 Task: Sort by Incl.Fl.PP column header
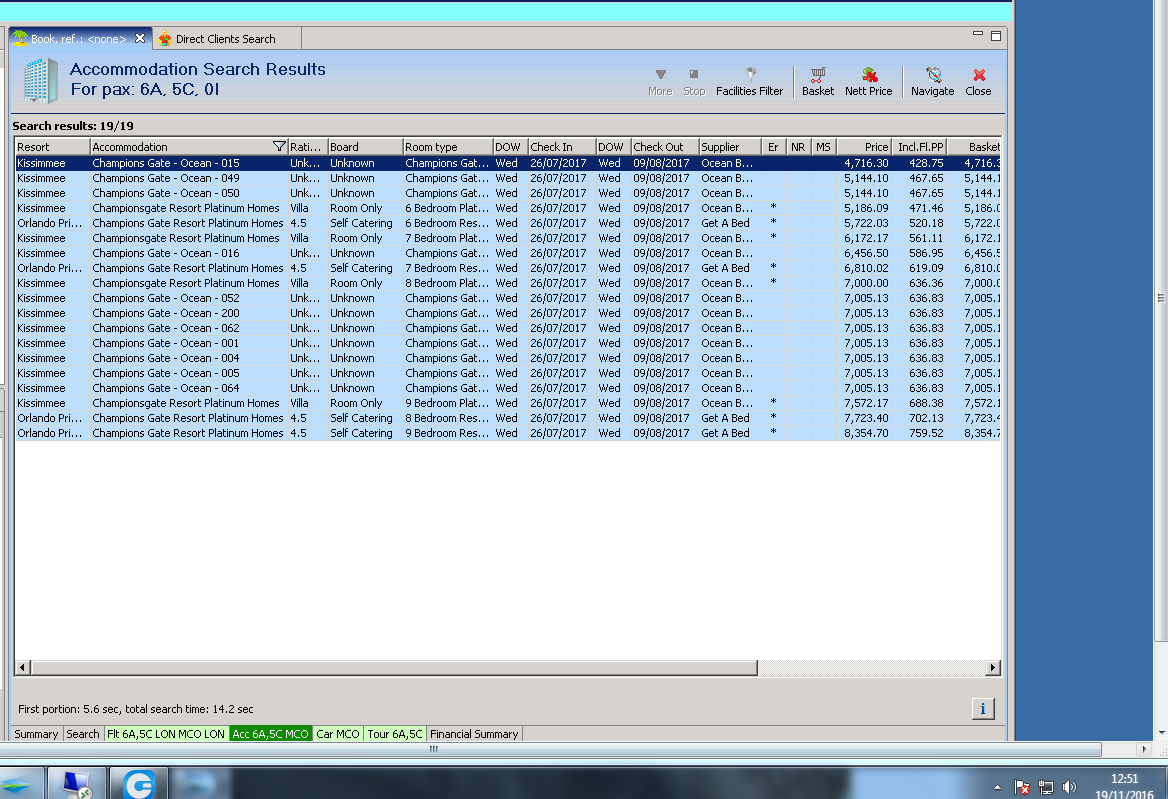pyautogui.click(x=920, y=147)
